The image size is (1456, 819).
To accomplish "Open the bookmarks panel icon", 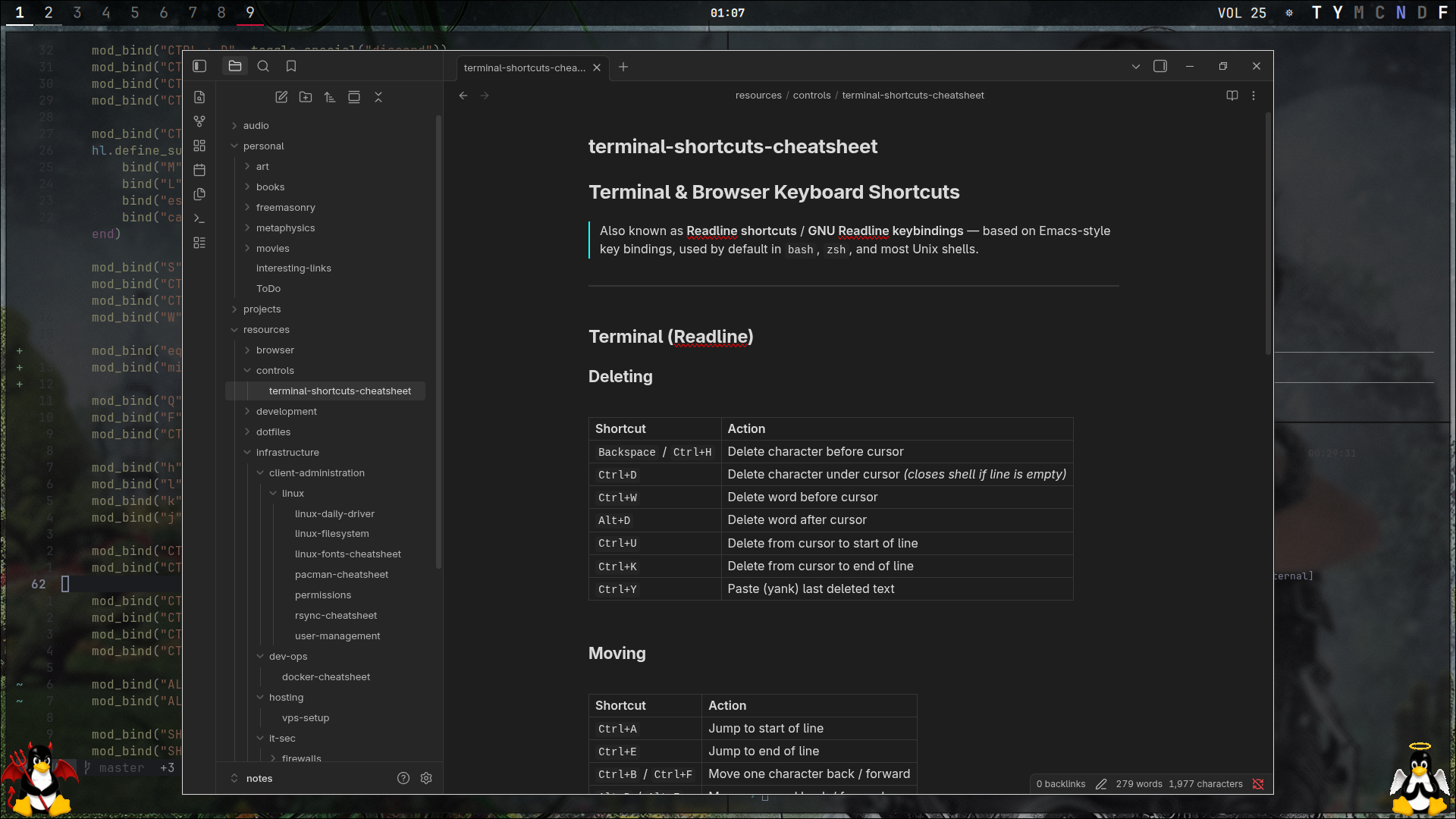I will click(291, 67).
